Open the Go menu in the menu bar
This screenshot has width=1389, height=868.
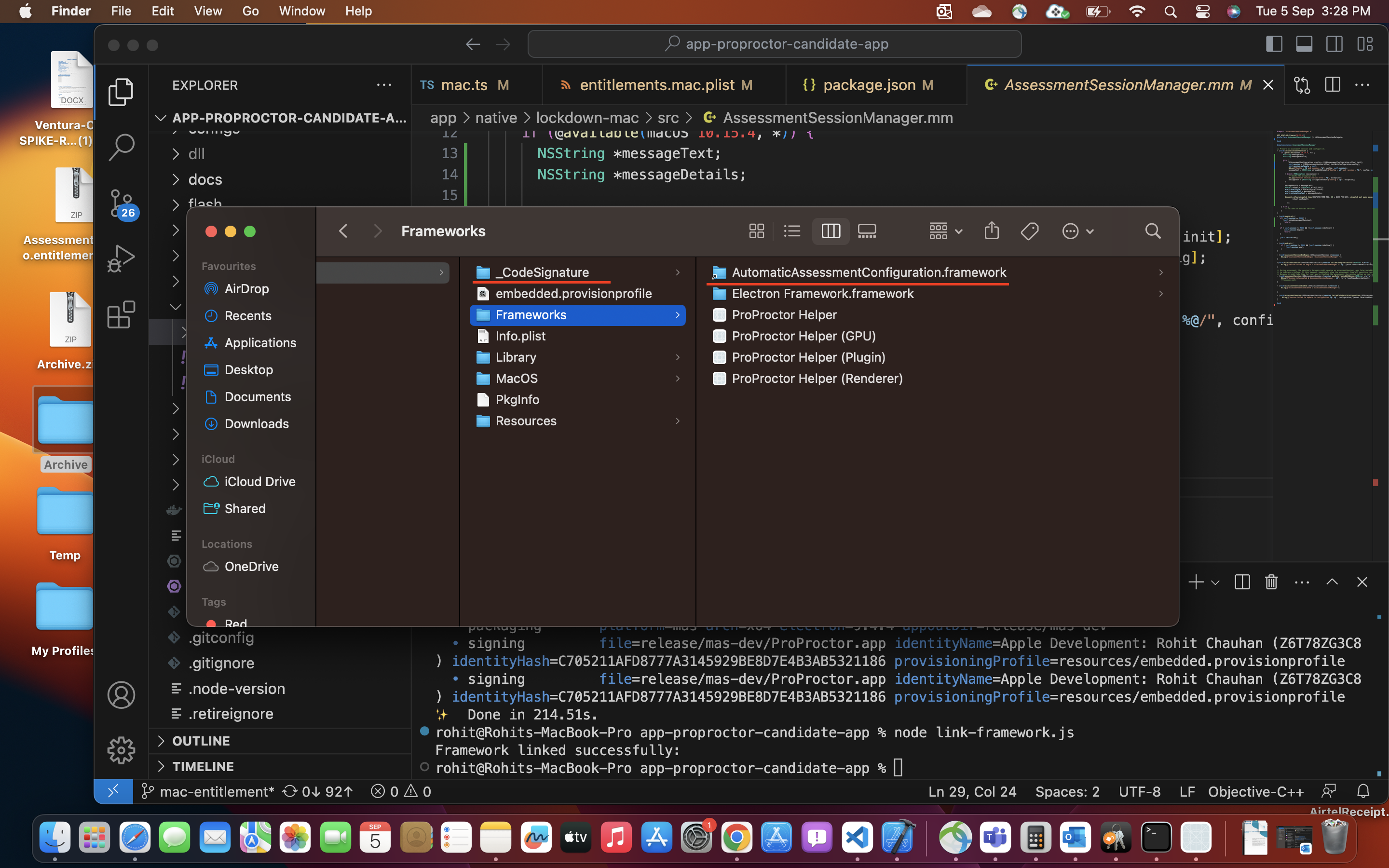click(x=250, y=11)
